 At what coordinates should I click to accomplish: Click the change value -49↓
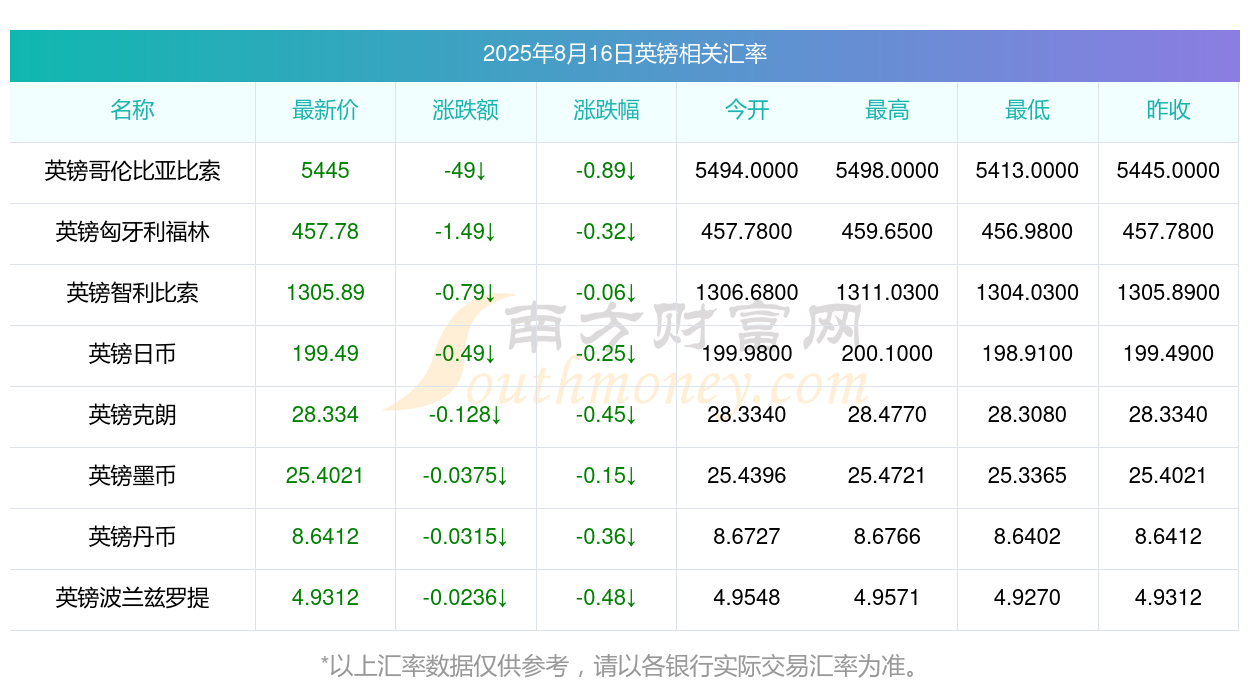pyautogui.click(x=466, y=171)
